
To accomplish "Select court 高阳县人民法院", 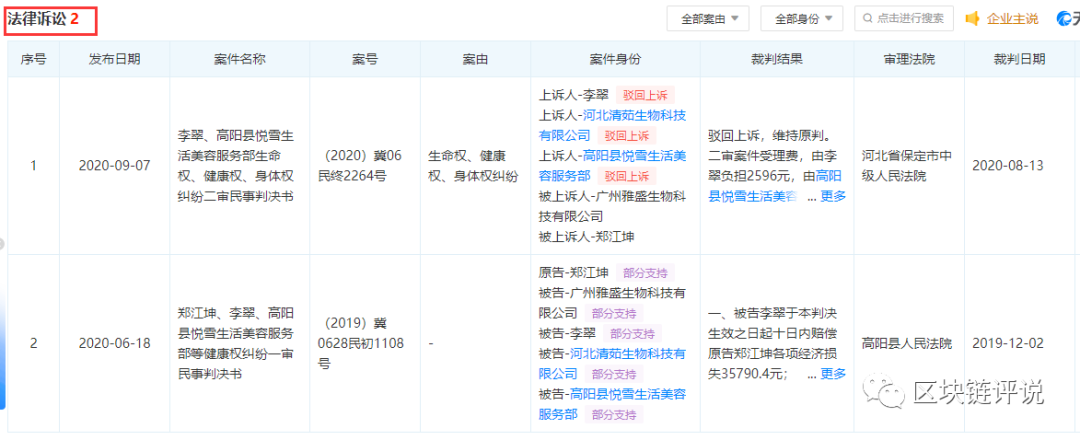I will point(906,344).
